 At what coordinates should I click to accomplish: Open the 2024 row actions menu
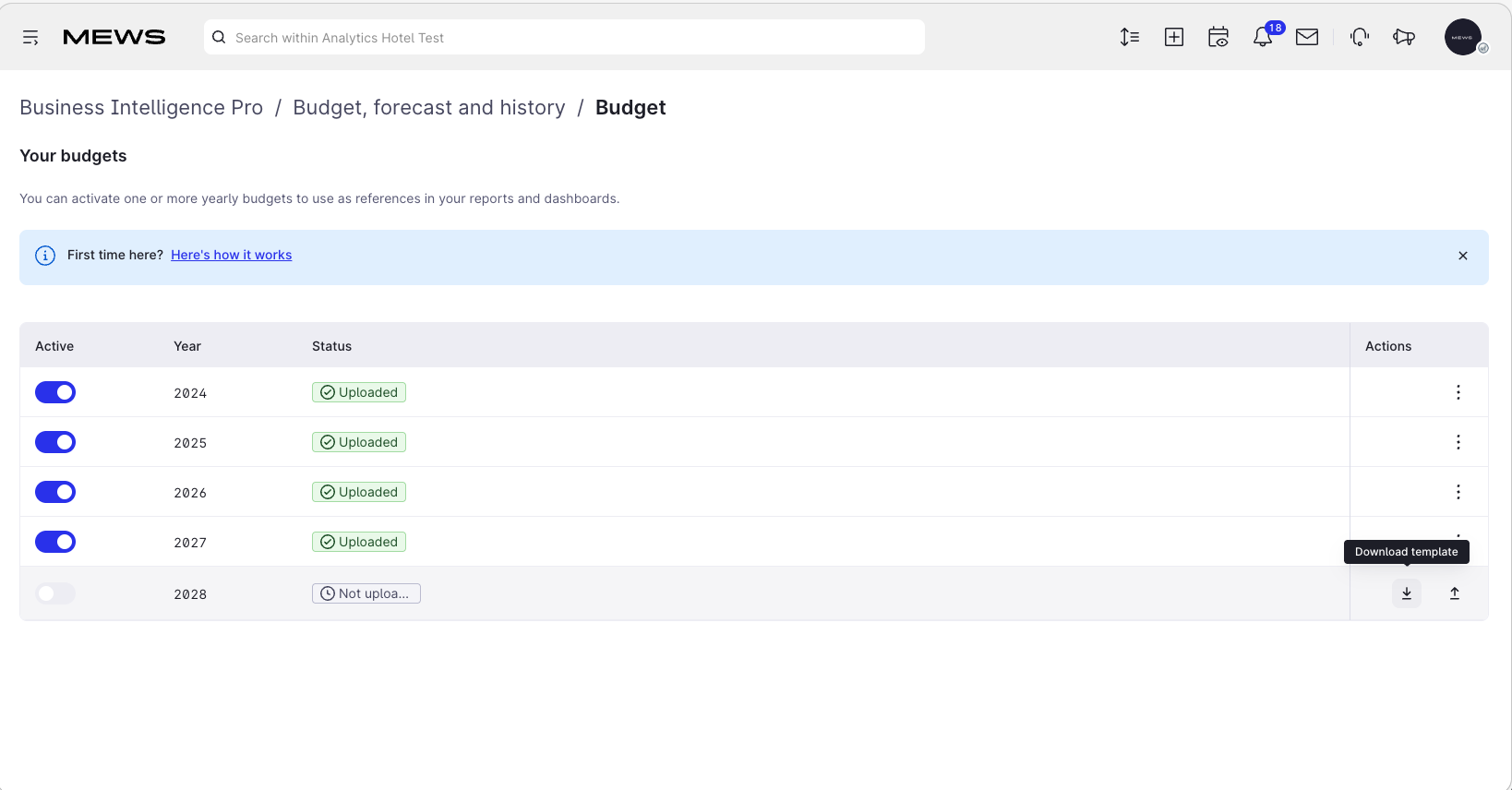[1458, 392]
